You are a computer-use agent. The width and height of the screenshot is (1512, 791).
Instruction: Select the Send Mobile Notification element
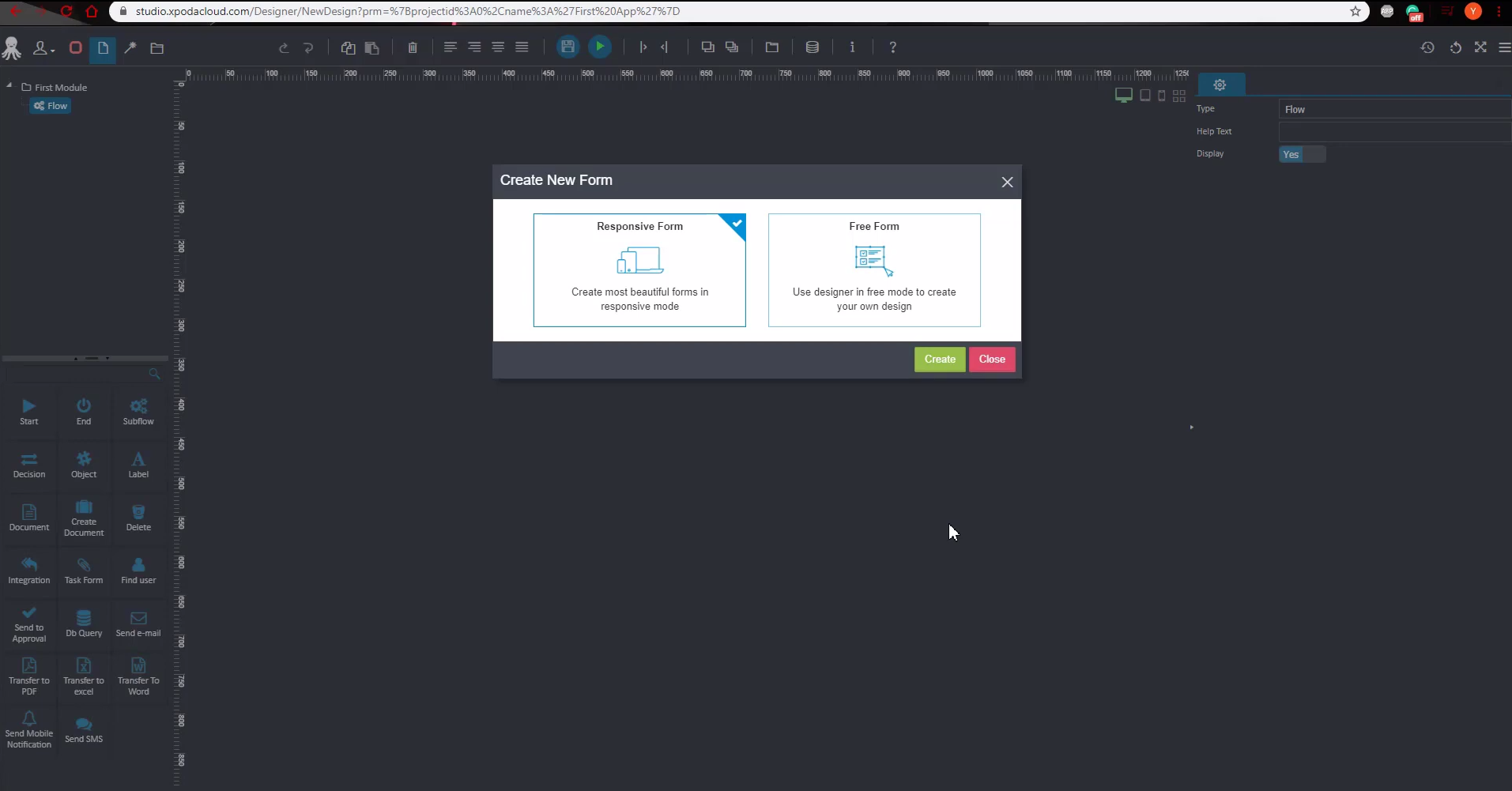(x=29, y=730)
